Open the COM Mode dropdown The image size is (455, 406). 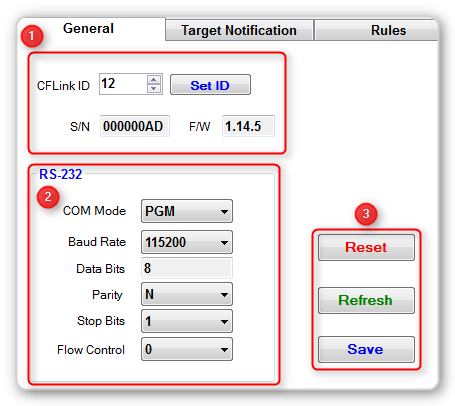click(x=187, y=211)
